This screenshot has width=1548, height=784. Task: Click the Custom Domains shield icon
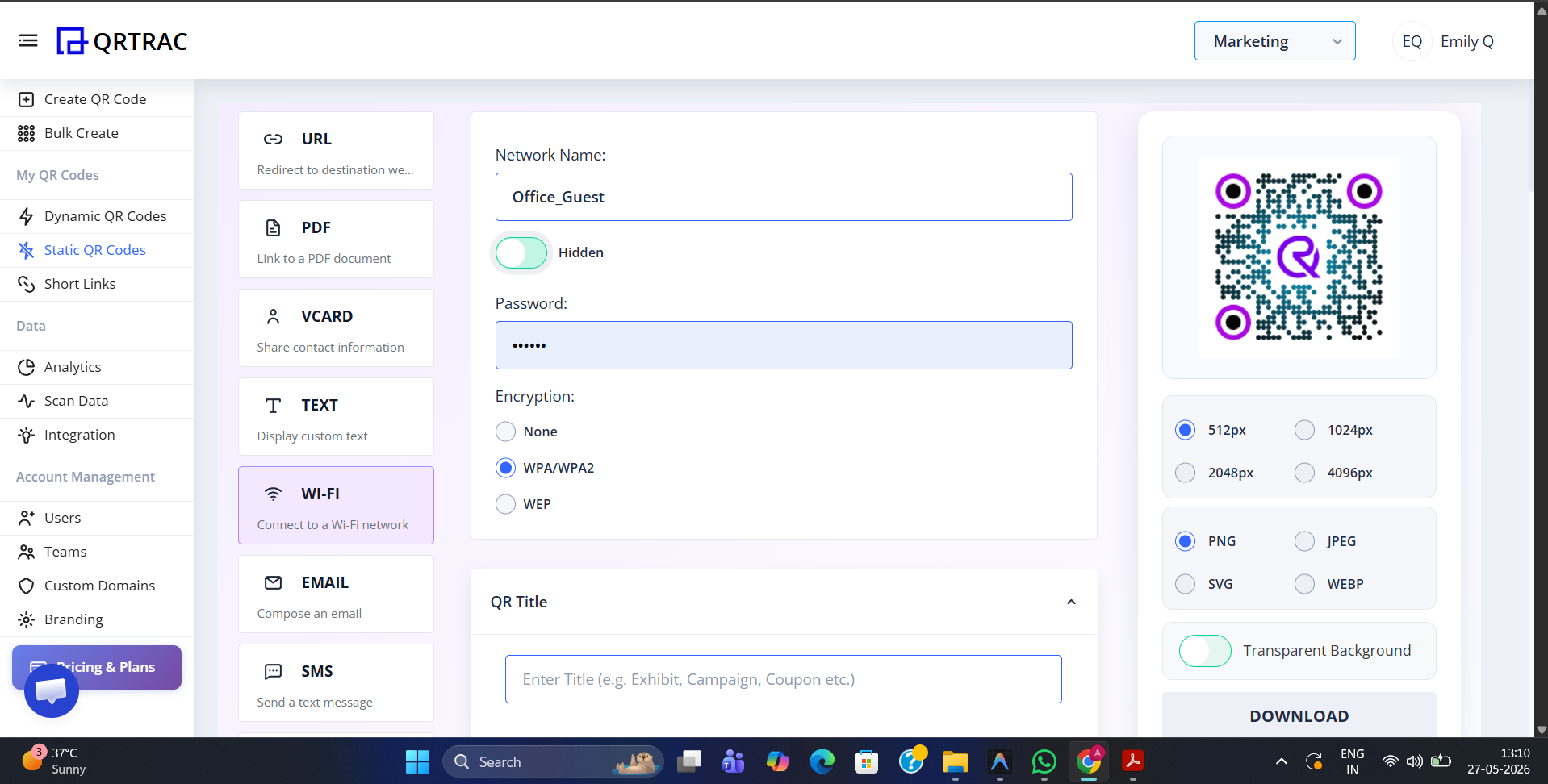tap(27, 586)
